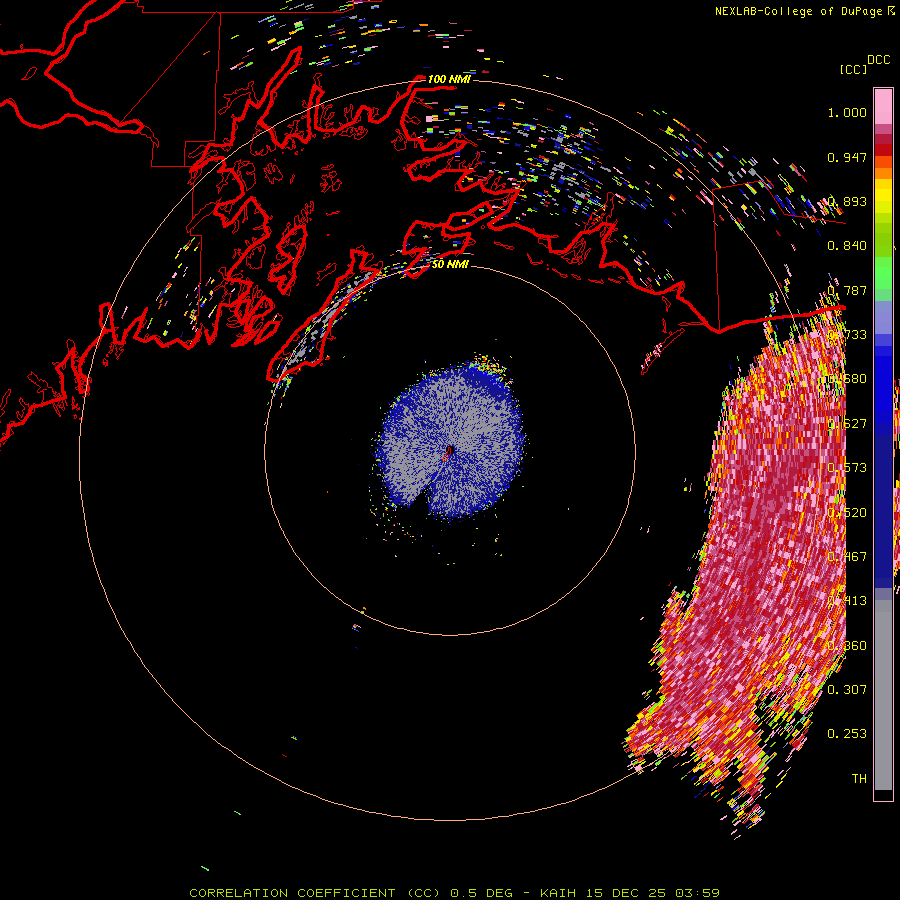Screen dimensions: 900x900
Task: Click the DCC product label above color bar
Action: (x=879, y=60)
